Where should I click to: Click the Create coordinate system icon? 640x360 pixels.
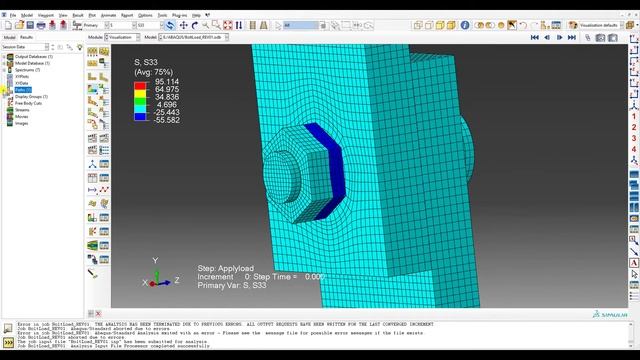coord(93,164)
